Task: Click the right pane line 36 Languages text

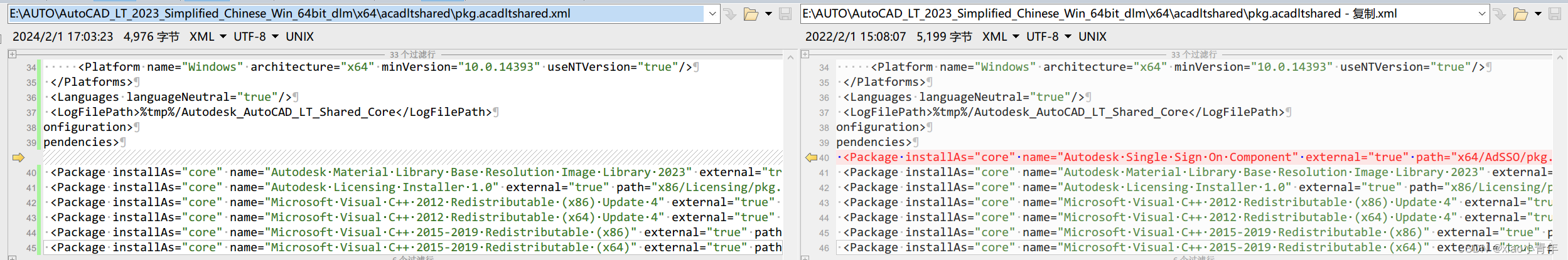Action: [x=964, y=97]
